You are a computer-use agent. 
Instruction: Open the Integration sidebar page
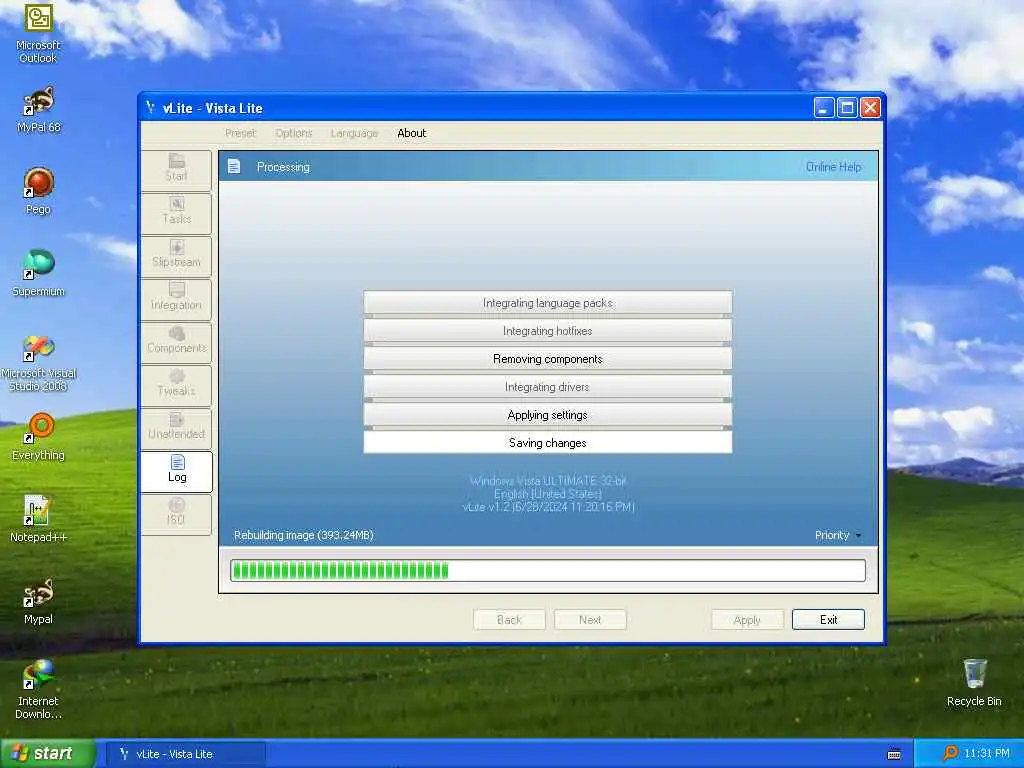coord(176,298)
